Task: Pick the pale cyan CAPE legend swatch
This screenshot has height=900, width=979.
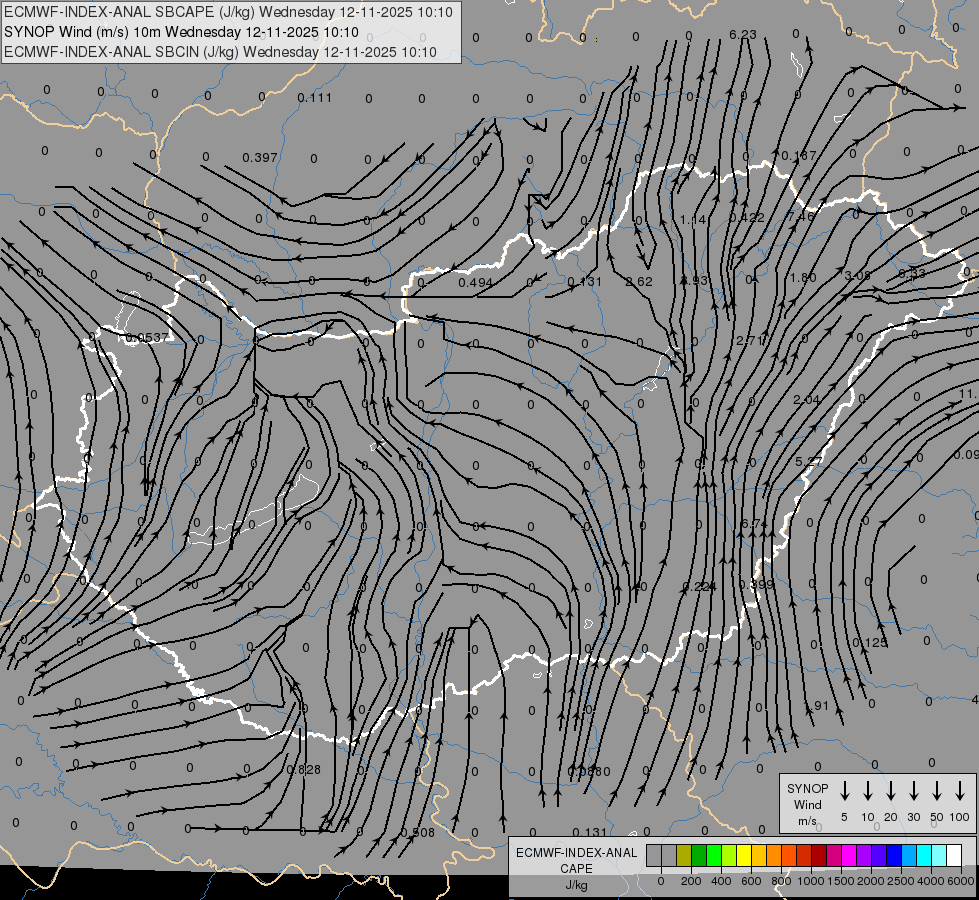Action: pos(939,855)
